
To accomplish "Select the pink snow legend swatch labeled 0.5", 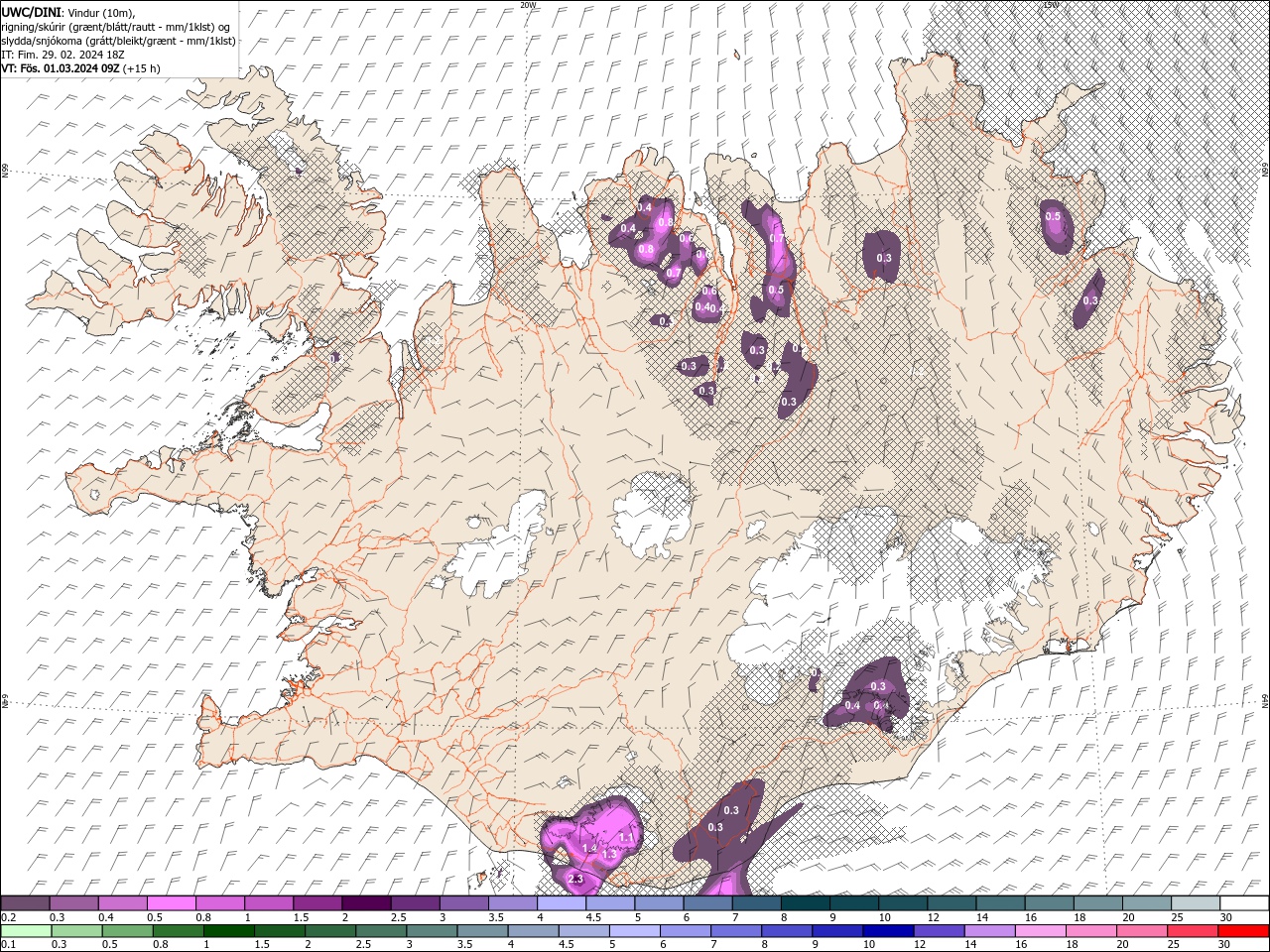I will pyautogui.click(x=172, y=903).
